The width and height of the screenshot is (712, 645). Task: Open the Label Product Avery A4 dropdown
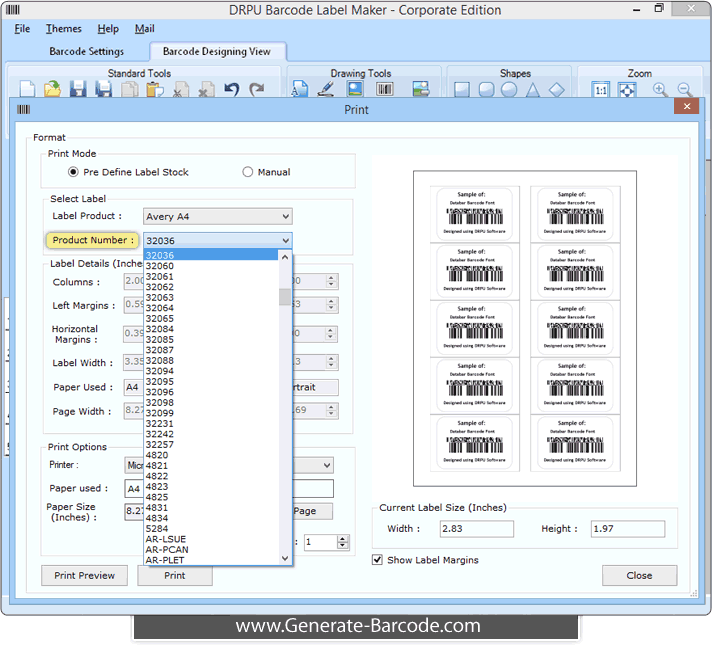[x=218, y=217]
